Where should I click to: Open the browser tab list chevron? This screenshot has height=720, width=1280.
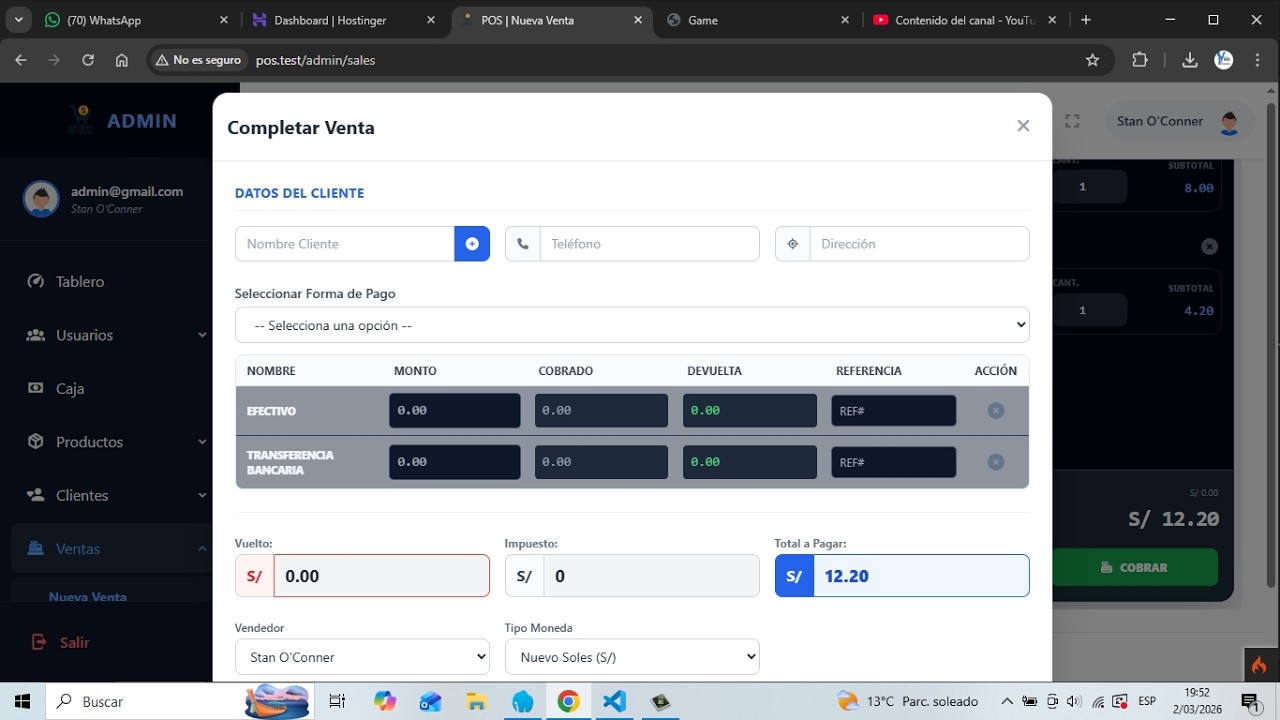click(x=19, y=20)
